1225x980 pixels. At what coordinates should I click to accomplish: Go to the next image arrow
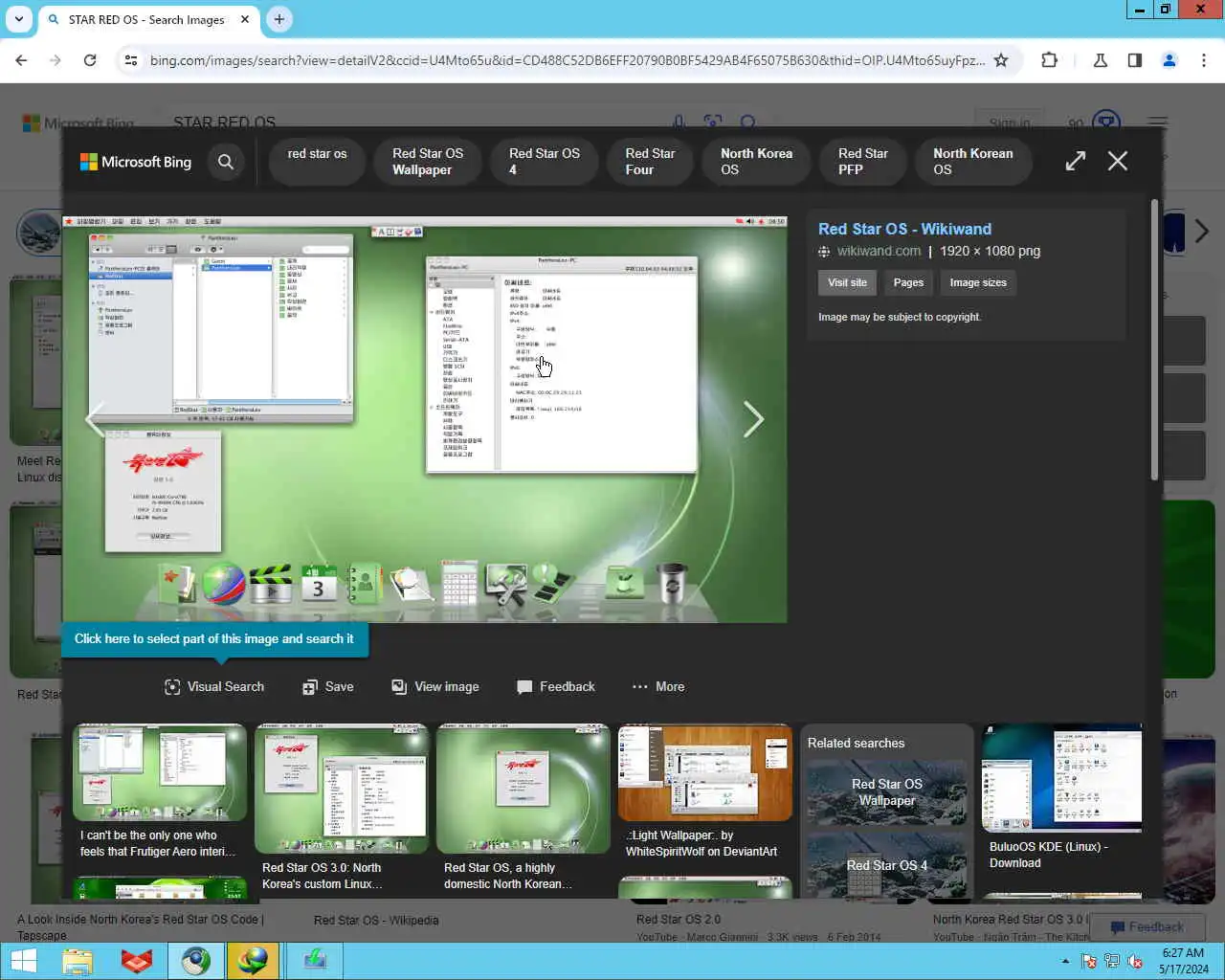[x=754, y=419]
